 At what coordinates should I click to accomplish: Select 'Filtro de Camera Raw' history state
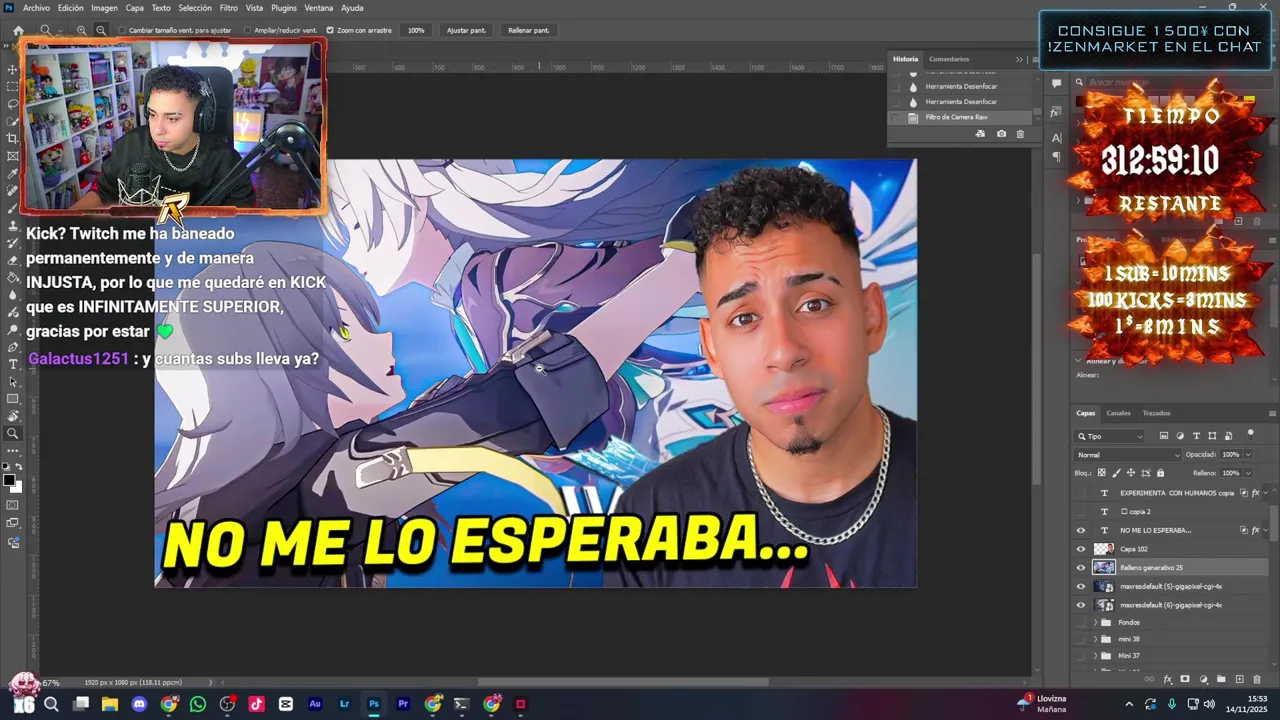960,117
